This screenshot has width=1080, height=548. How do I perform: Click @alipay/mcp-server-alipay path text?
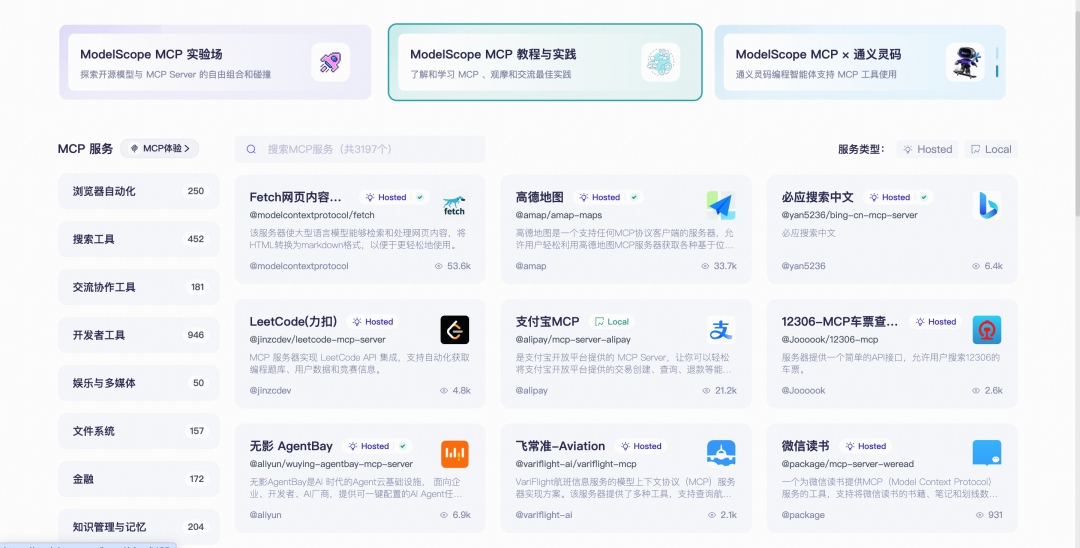click(x=573, y=339)
